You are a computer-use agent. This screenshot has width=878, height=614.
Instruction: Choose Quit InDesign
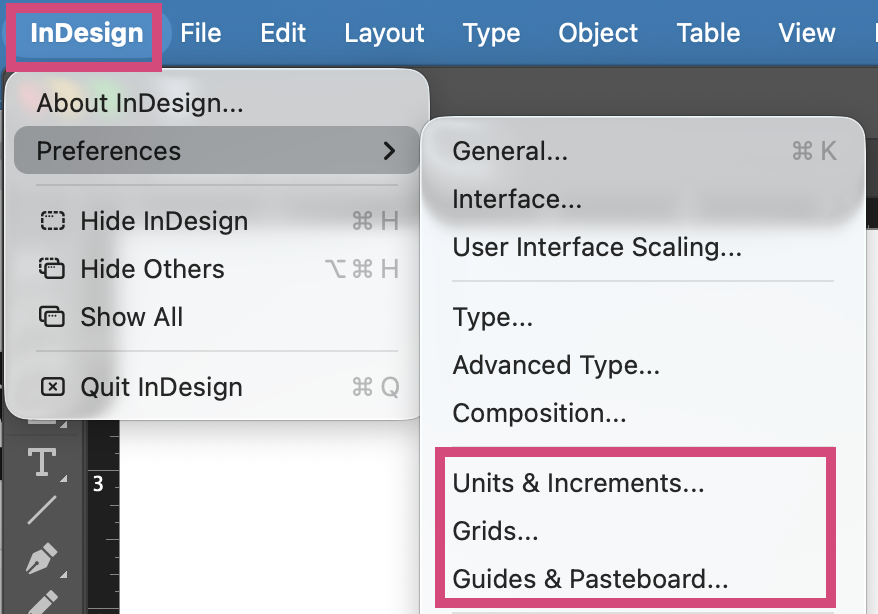click(x=217, y=387)
